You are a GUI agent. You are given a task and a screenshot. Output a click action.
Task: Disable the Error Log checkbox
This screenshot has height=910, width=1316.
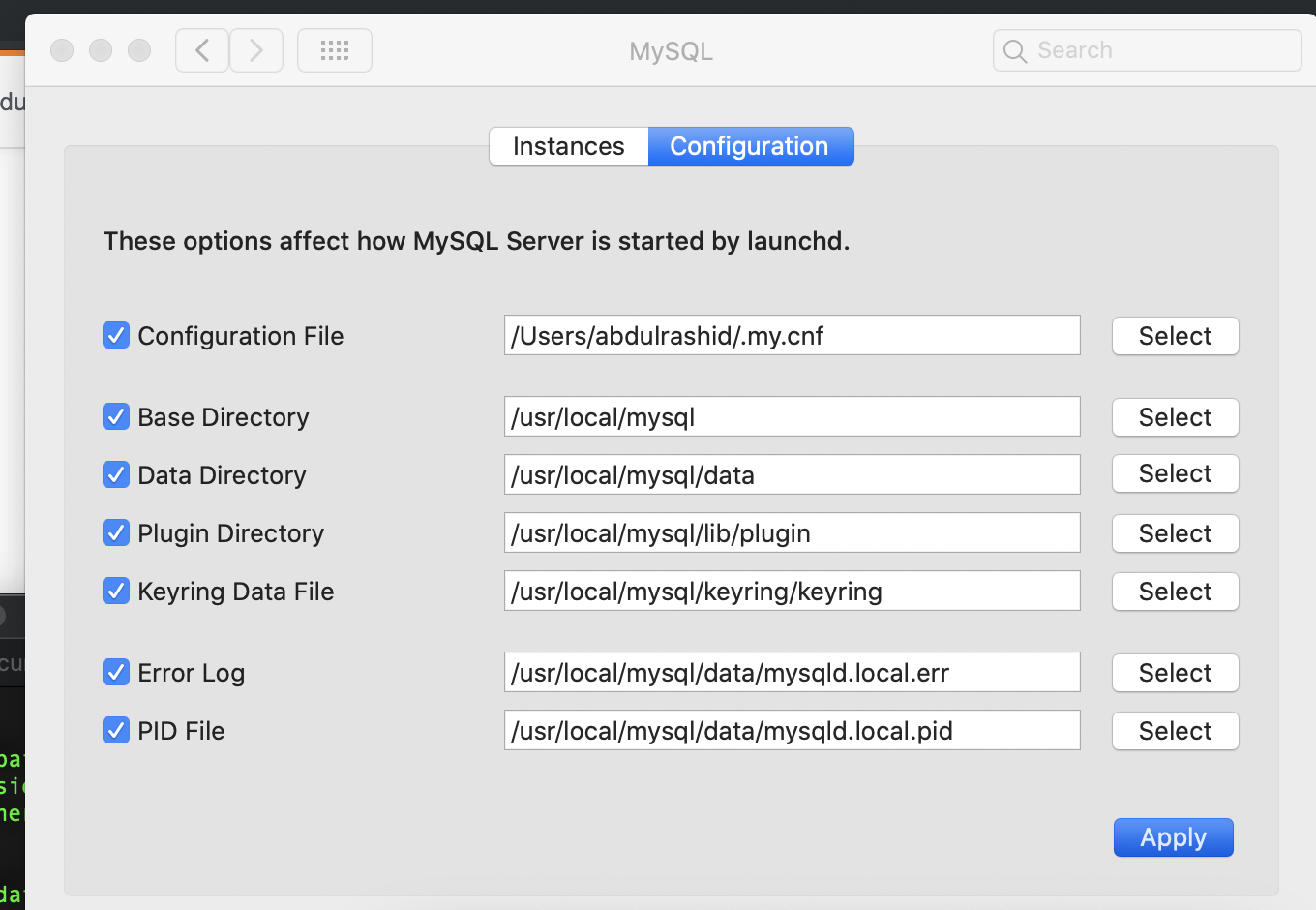(116, 673)
